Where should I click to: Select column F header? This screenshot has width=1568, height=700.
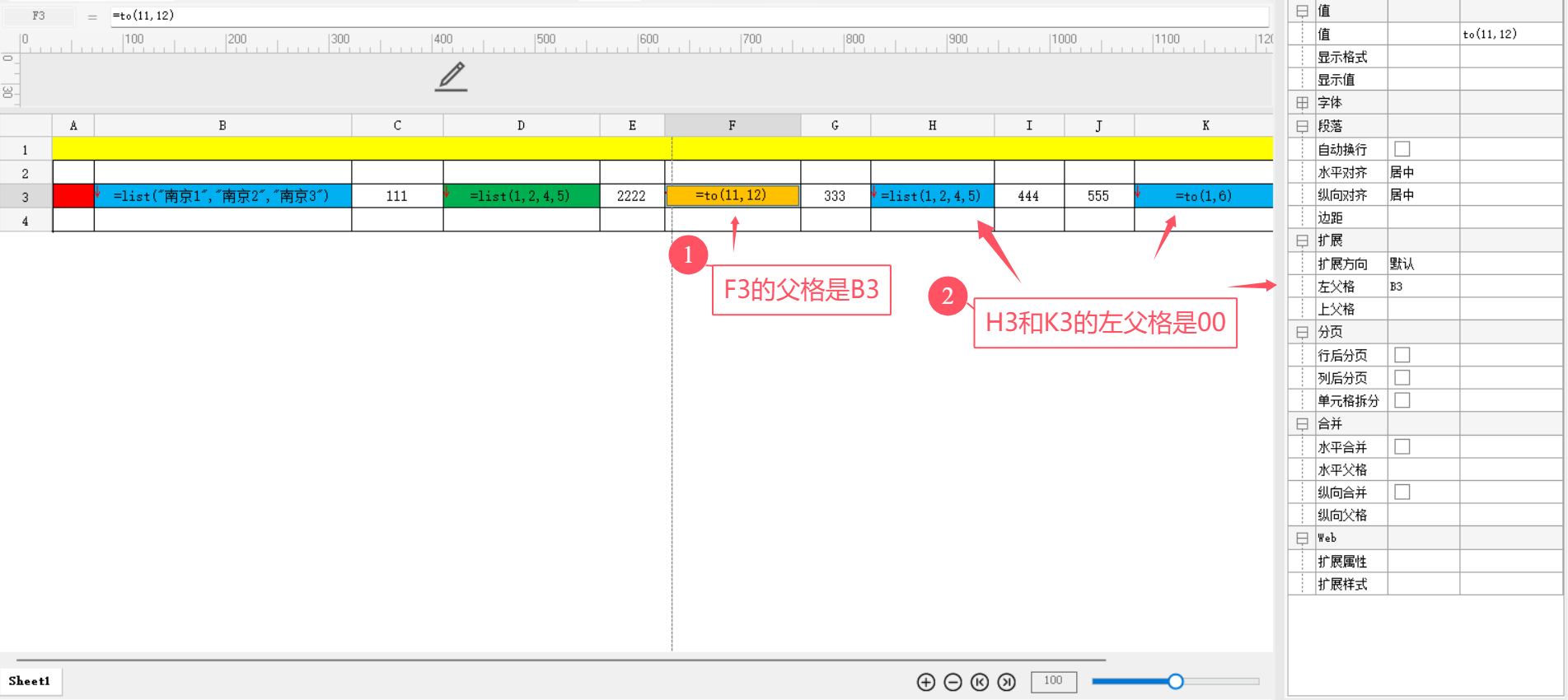732,125
